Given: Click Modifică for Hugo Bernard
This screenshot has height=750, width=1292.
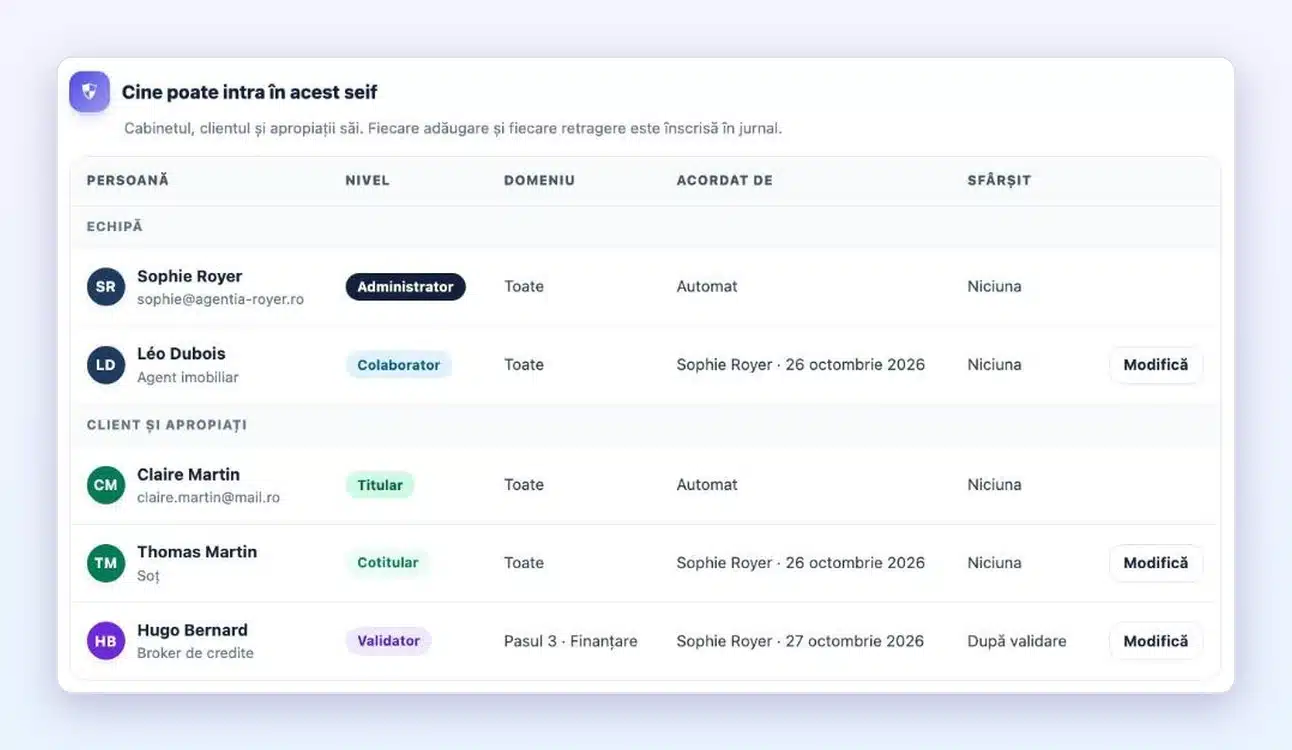Looking at the screenshot, I should tap(1156, 641).
